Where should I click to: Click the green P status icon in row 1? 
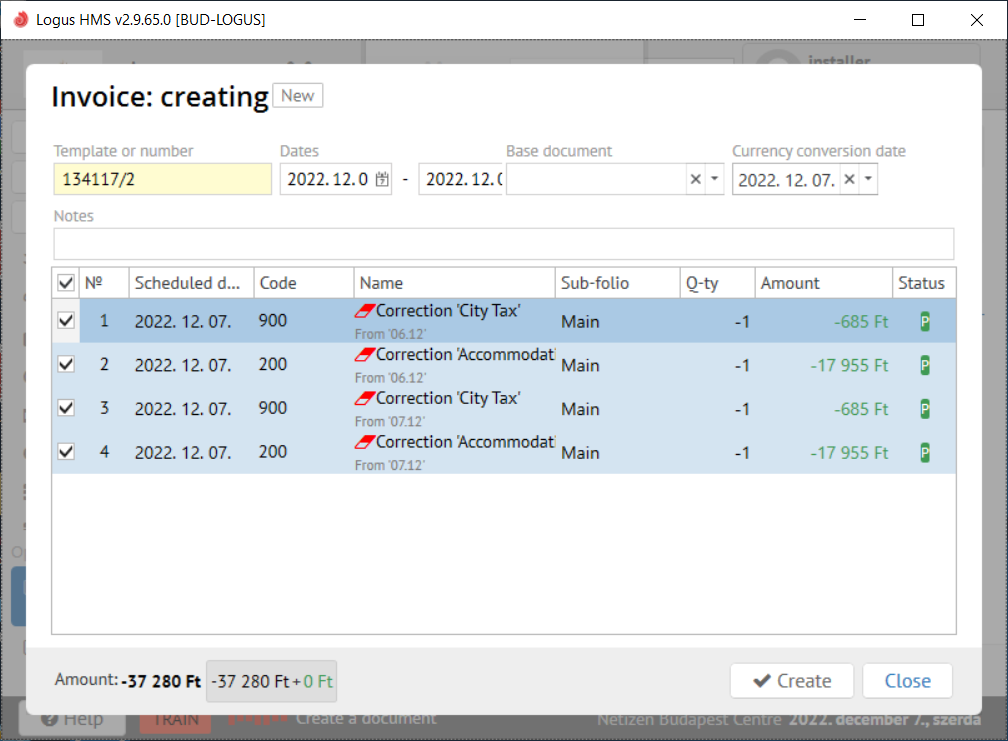tap(925, 322)
